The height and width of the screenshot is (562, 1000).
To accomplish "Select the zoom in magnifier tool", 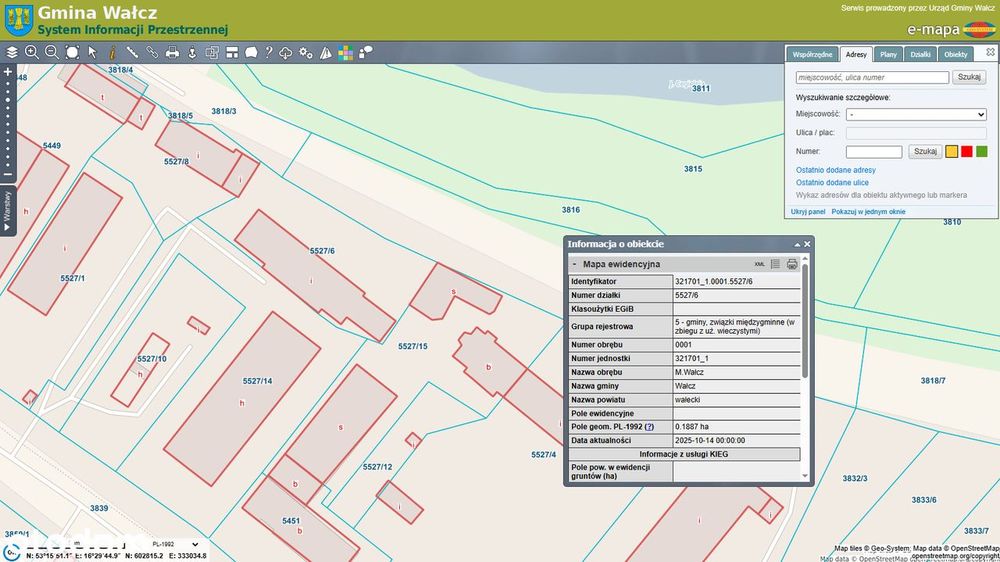I will click(32, 52).
